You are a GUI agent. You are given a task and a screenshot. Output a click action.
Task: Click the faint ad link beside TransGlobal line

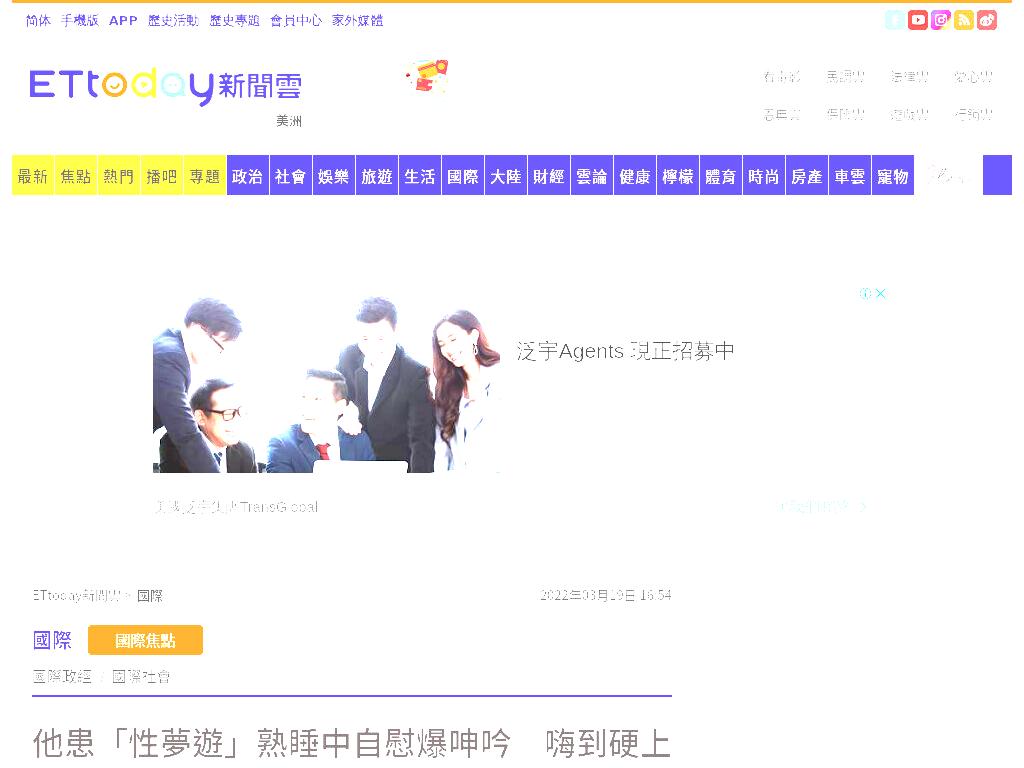827,505
